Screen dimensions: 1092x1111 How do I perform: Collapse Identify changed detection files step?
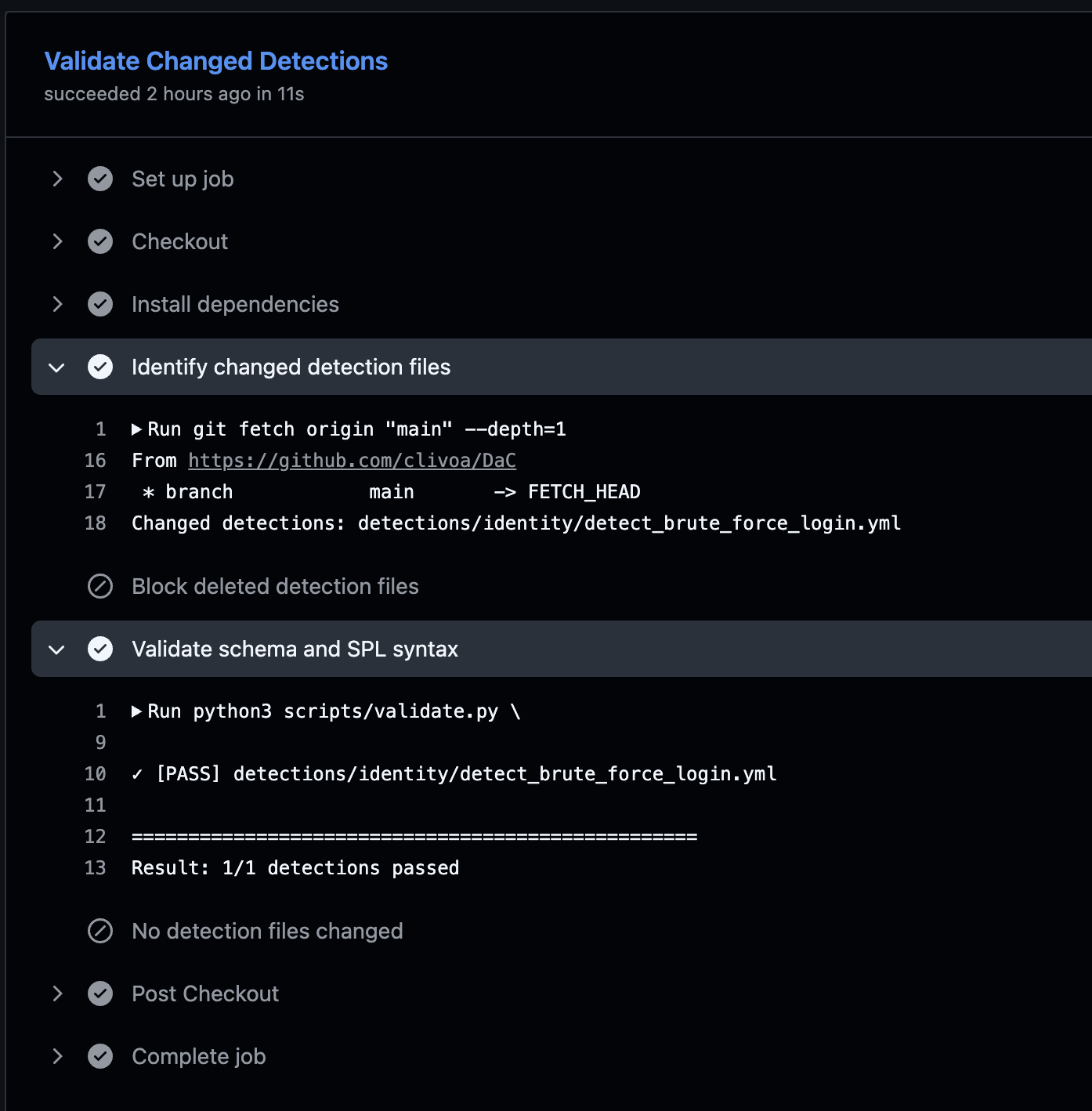pyautogui.click(x=56, y=367)
